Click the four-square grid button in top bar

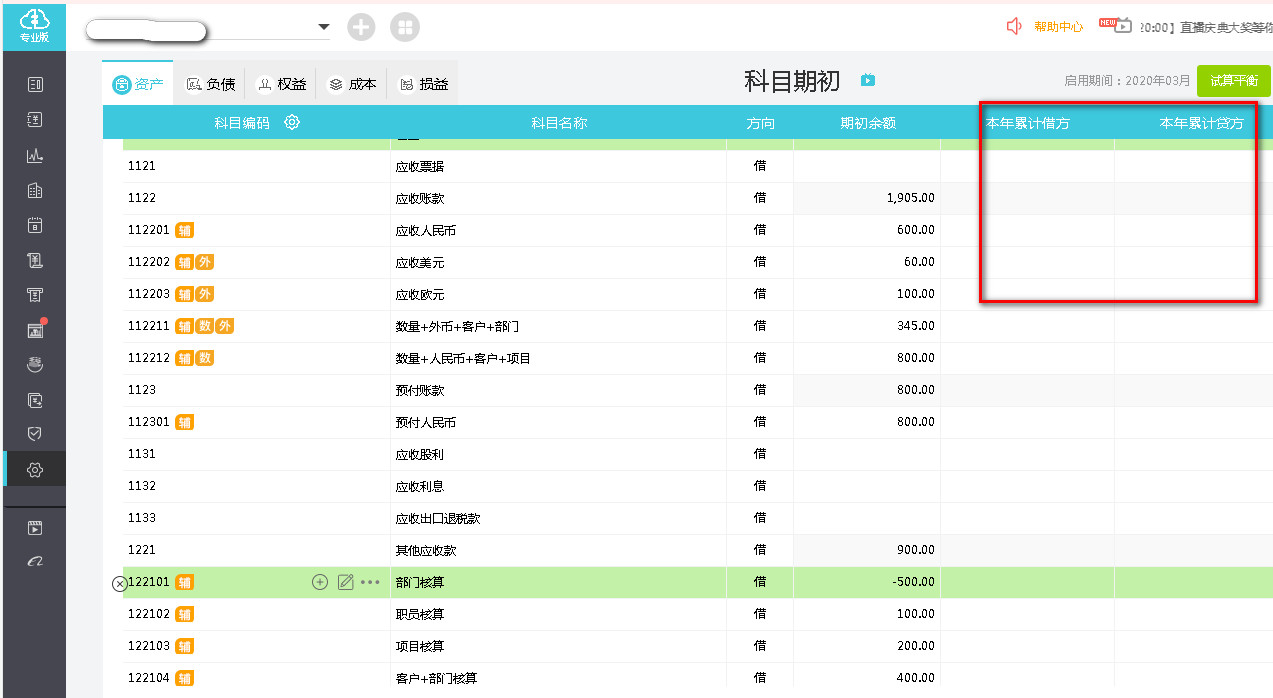pyautogui.click(x=405, y=27)
